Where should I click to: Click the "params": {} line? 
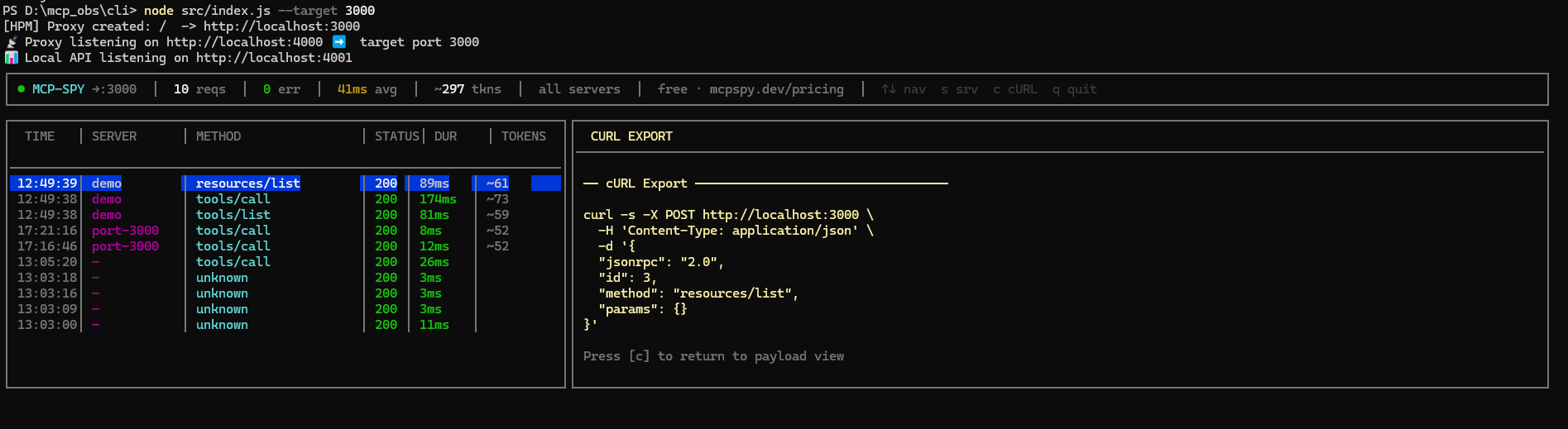coord(643,309)
